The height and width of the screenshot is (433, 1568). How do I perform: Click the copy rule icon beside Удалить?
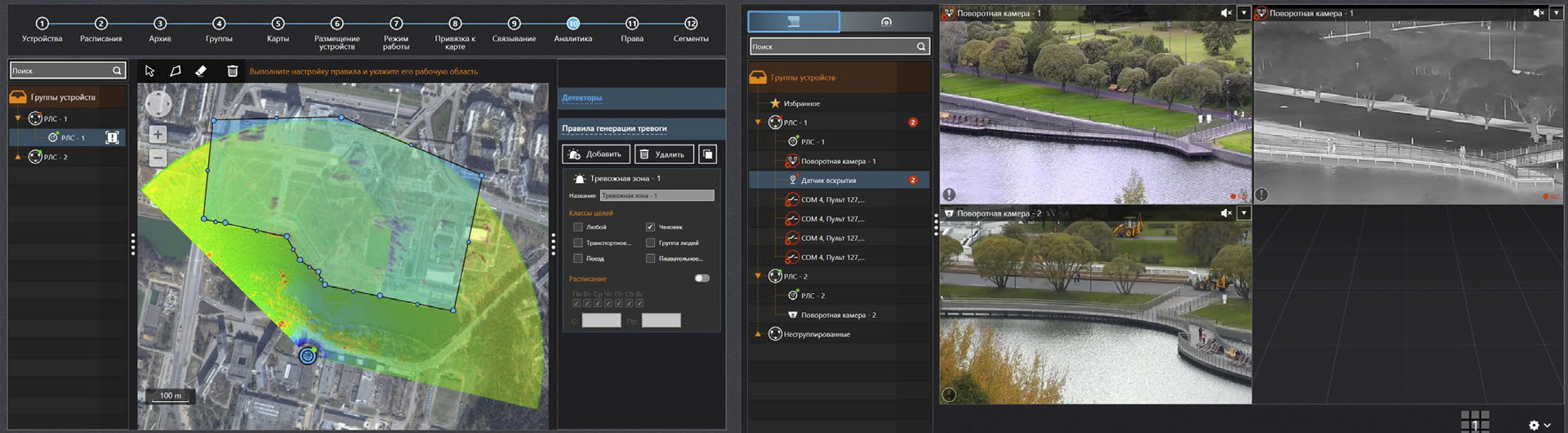708,154
